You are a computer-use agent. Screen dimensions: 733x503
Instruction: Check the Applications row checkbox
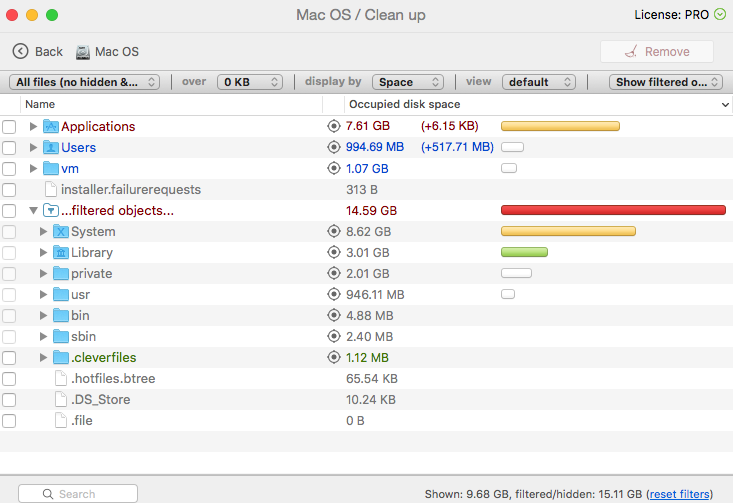[x=9, y=127]
